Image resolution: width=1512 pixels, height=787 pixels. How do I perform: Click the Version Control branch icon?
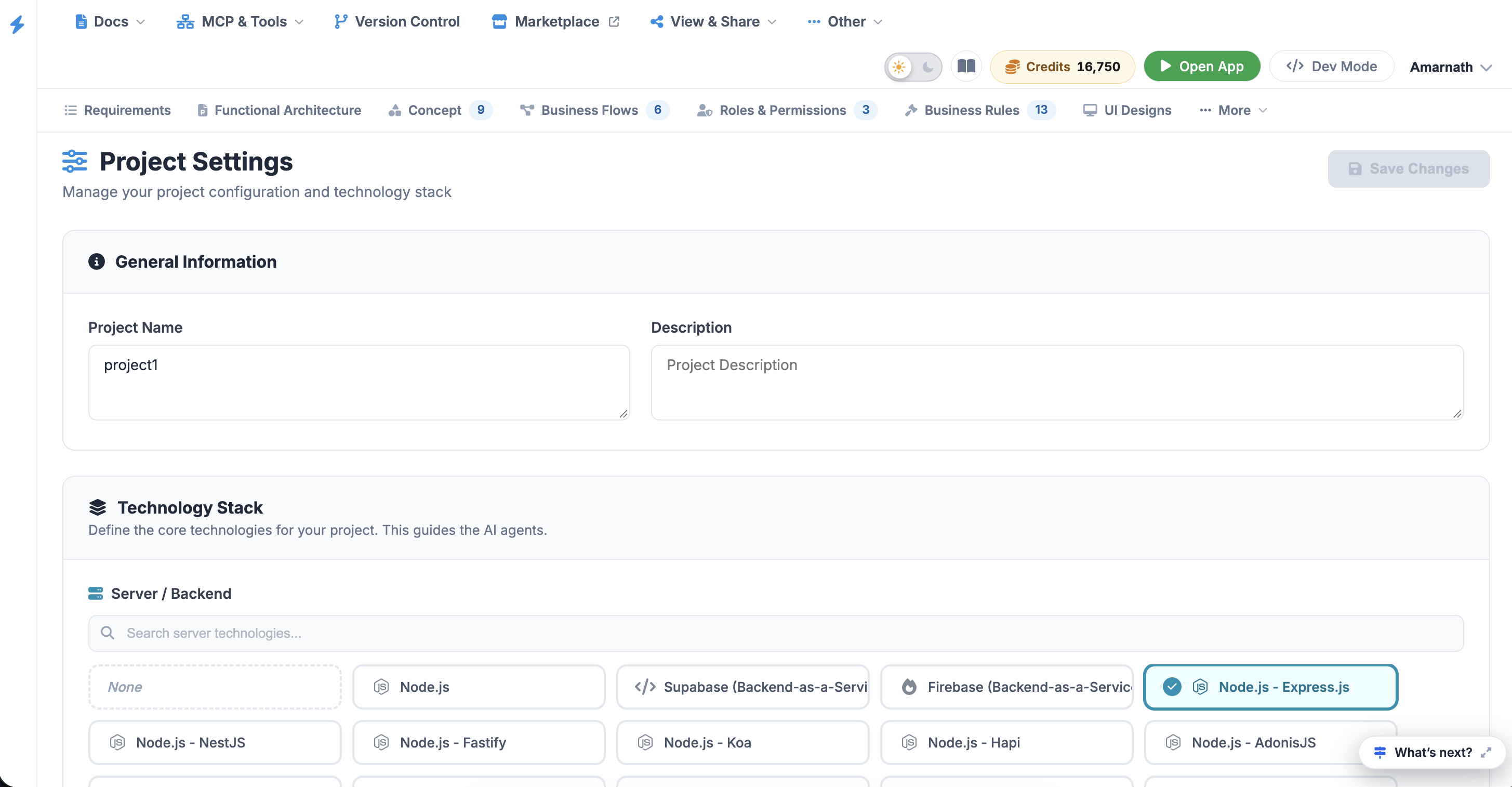[340, 22]
